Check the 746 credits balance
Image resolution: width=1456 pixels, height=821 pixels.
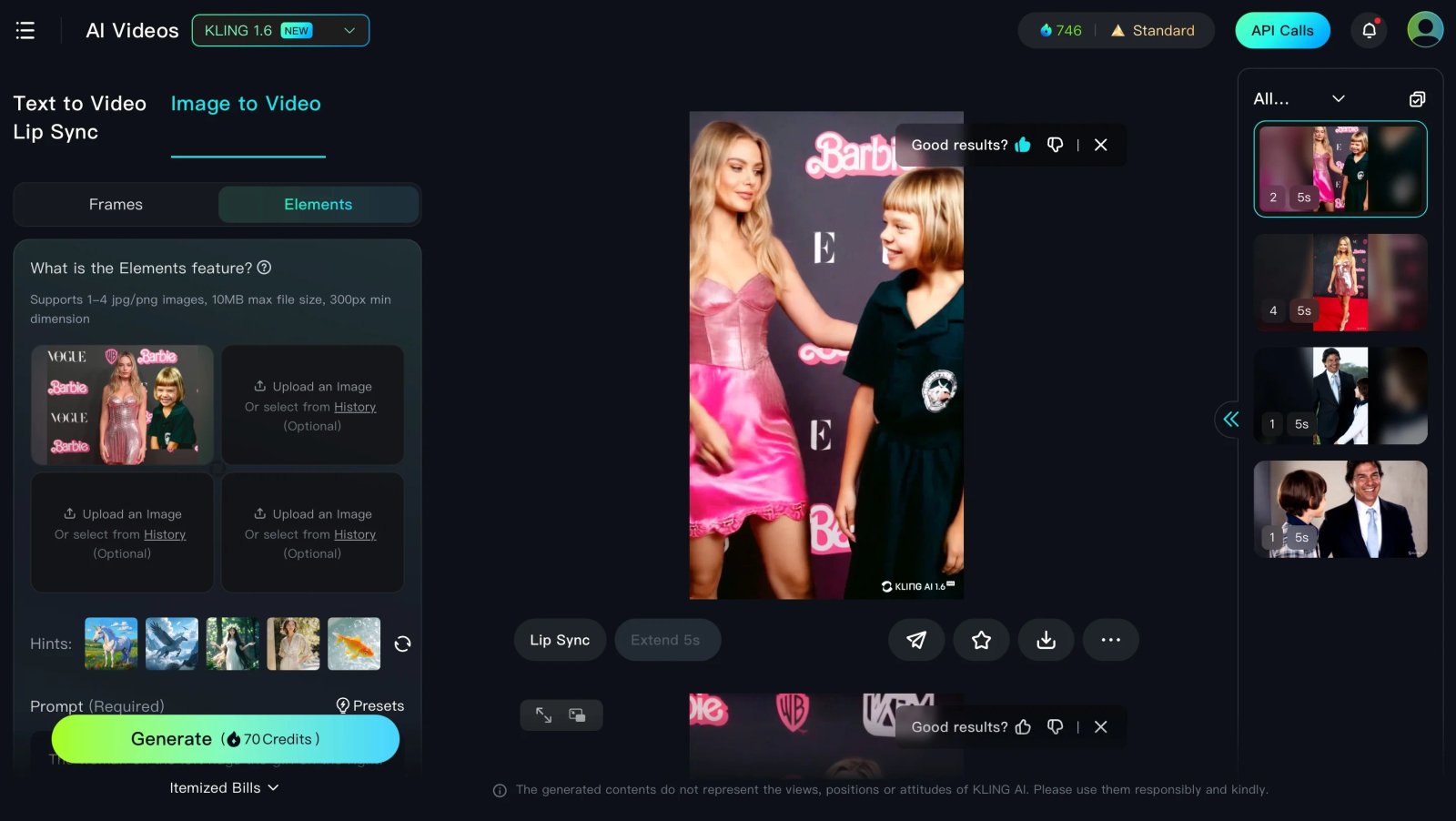1061,31
